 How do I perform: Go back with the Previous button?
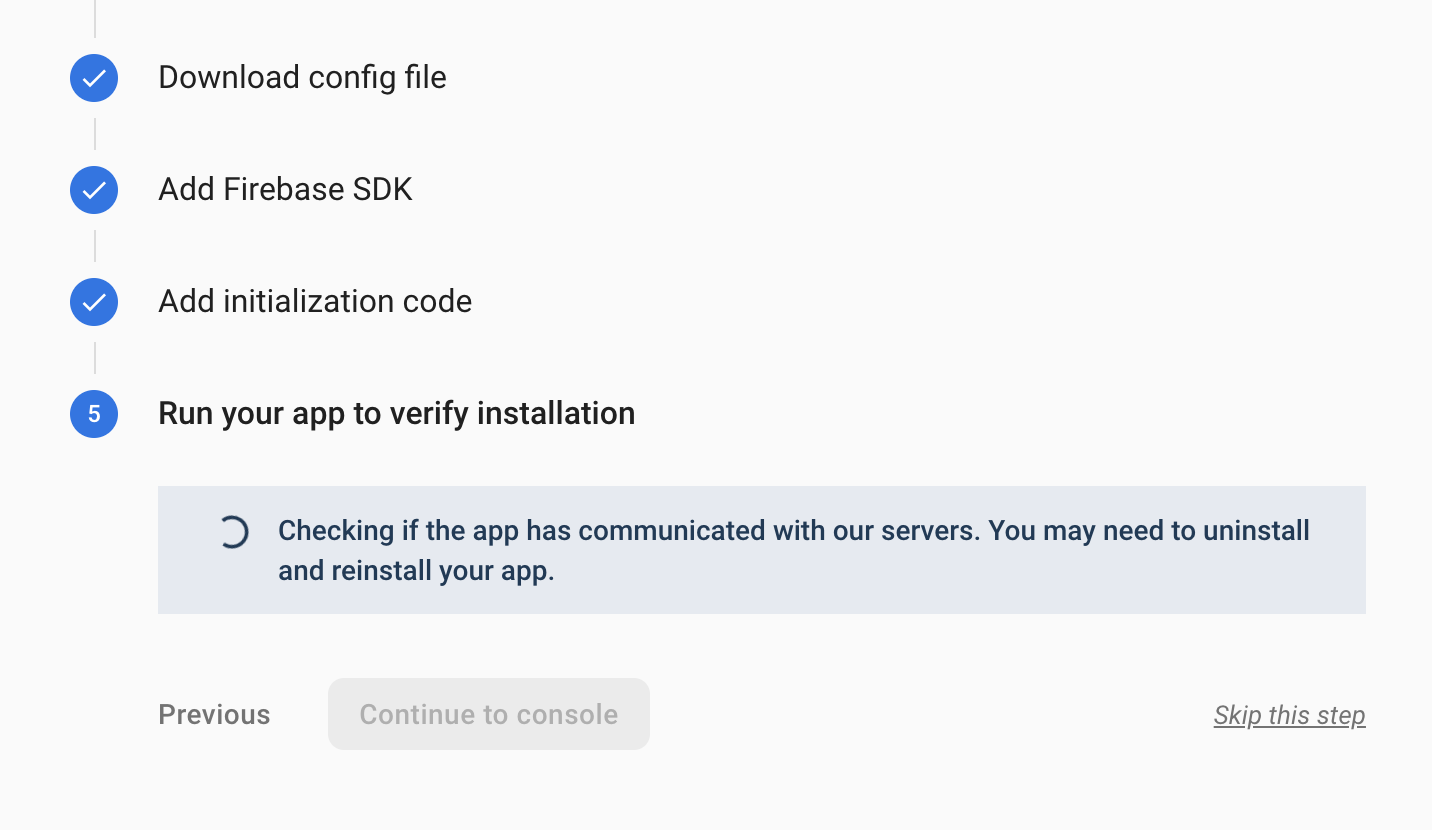pos(214,715)
